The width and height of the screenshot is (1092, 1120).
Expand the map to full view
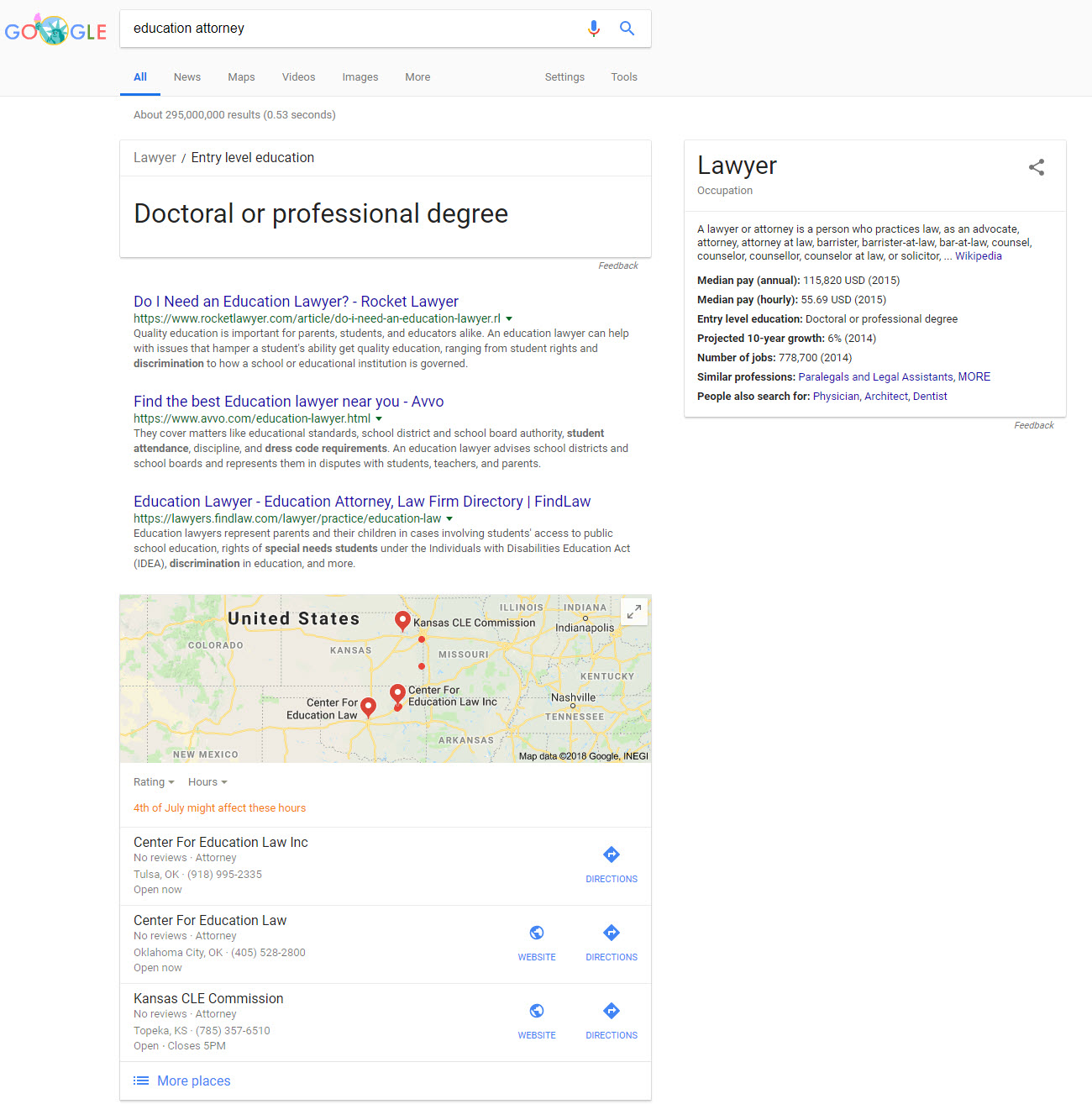click(x=634, y=612)
